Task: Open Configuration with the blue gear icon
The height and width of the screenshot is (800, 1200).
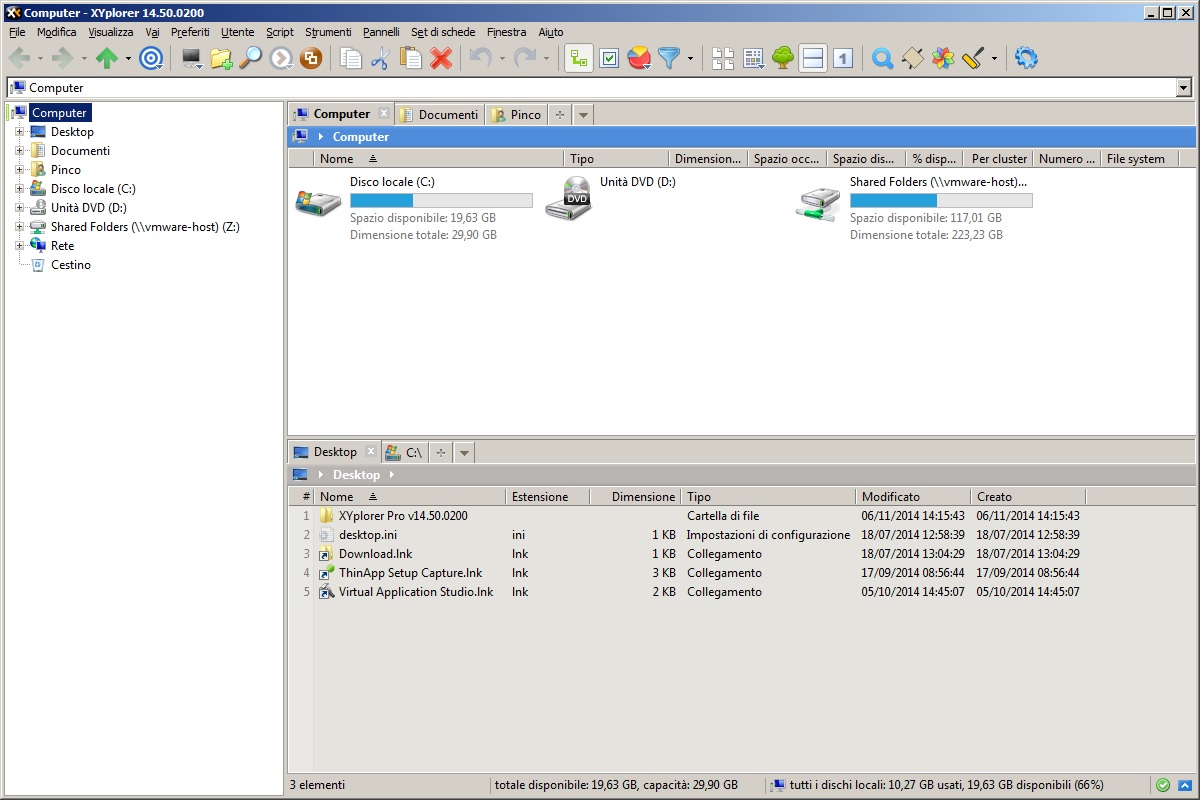Action: [x=1026, y=58]
